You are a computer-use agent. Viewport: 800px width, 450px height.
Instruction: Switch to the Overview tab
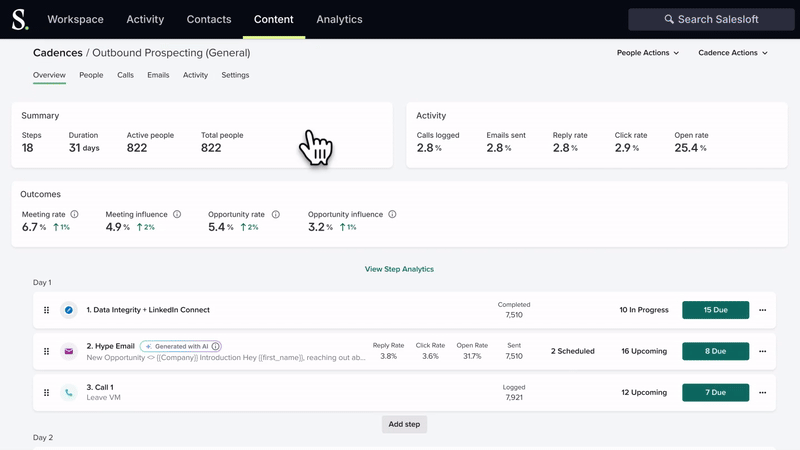(x=49, y=75)
